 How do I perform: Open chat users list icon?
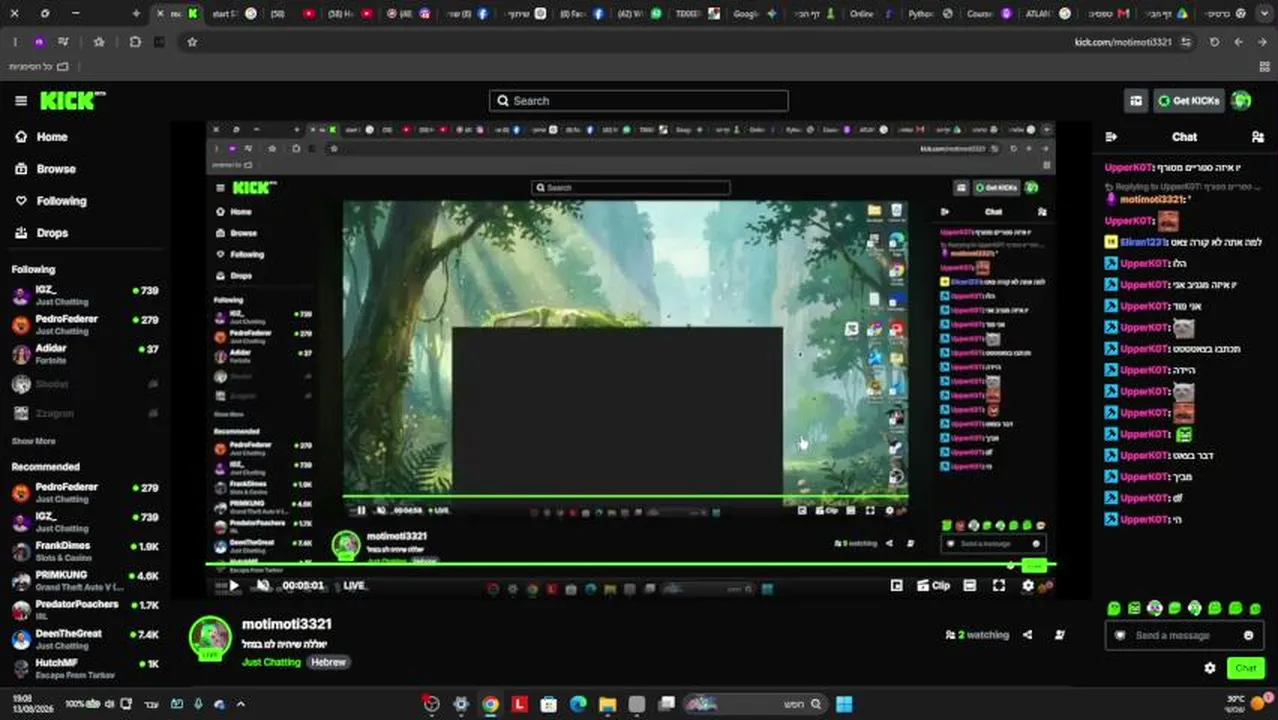1258,137
